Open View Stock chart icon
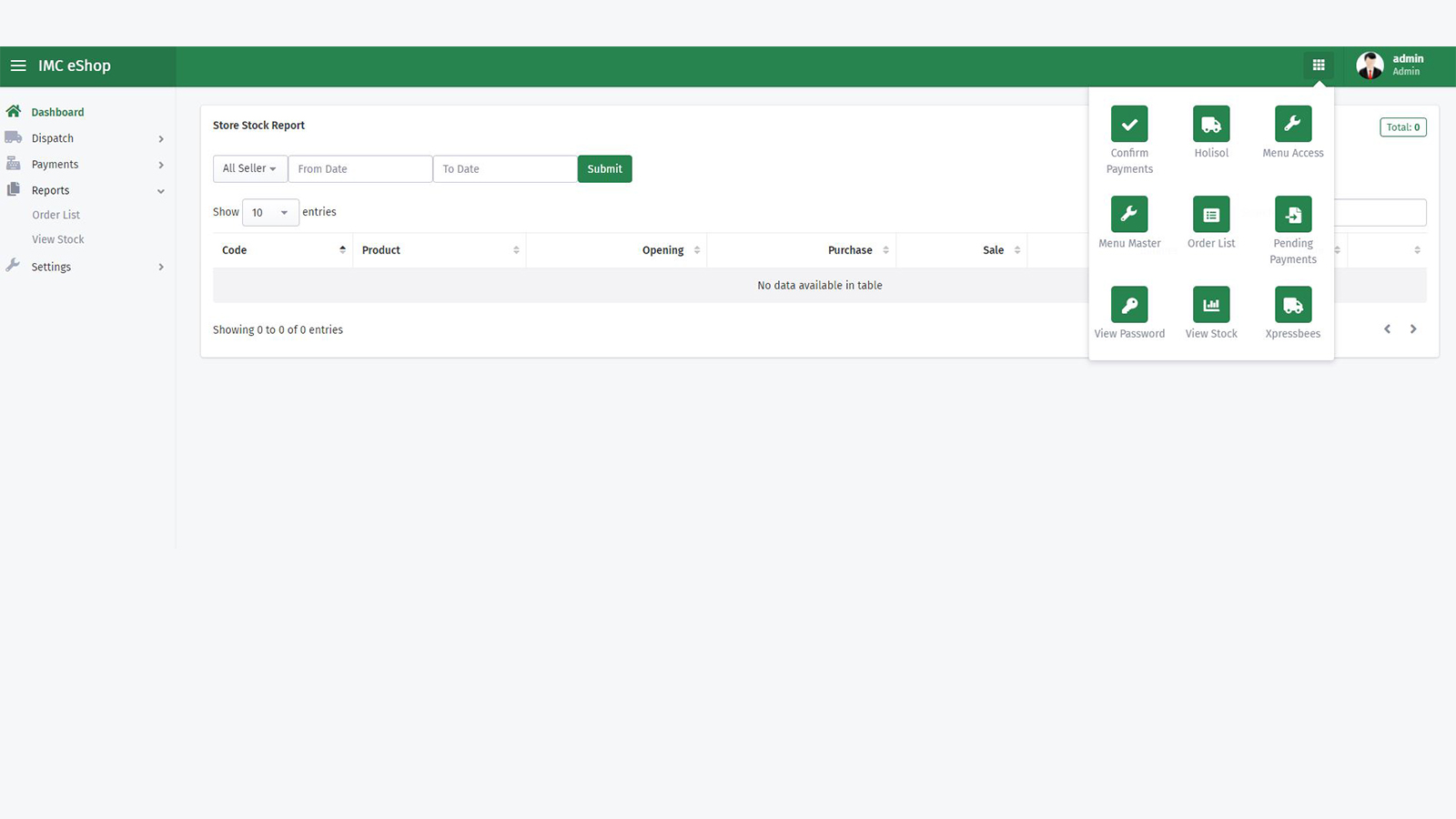Image resolution: width=1456 pixels, height=819 pixels. tap(1211, 305)
